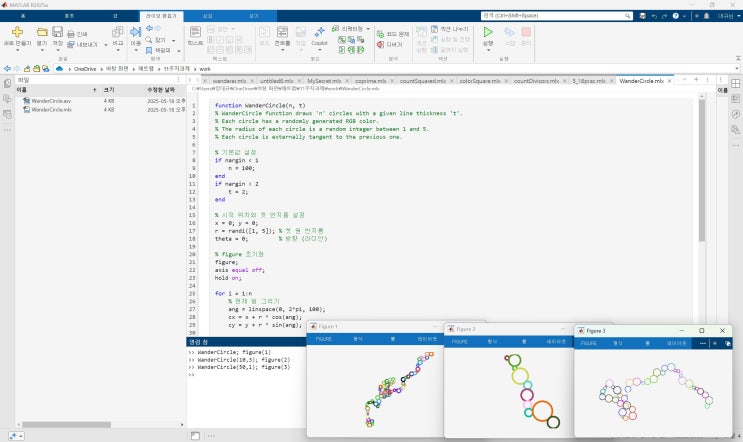Click the FIGURE tab in Figure 3 window
The height and width of the screenshot is (442, 743).
tap(589, 343)
